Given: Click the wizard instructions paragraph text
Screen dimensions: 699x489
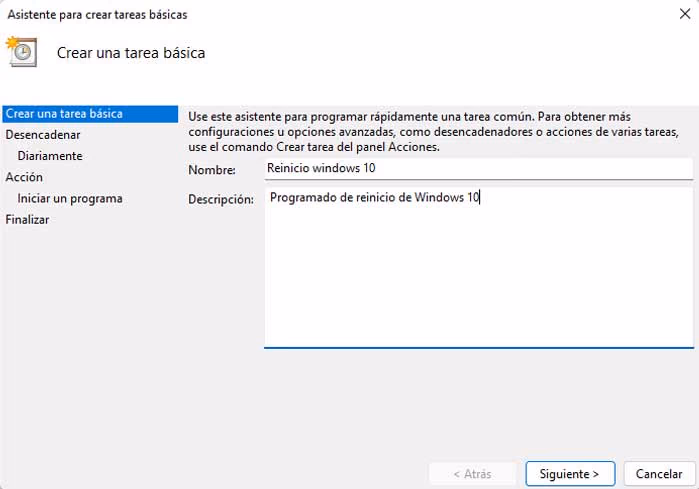Looking at the screenshot, I should pos(433,131).
